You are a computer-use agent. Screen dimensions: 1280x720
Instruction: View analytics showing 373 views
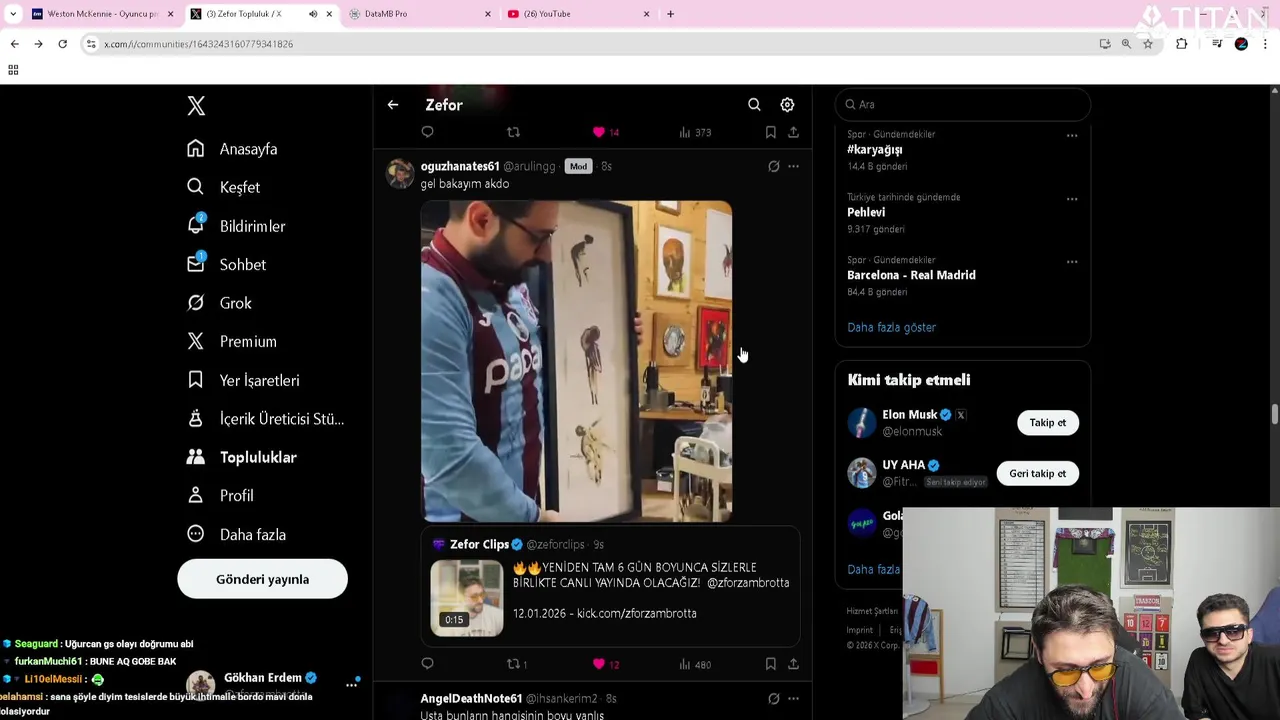(694, 132)
